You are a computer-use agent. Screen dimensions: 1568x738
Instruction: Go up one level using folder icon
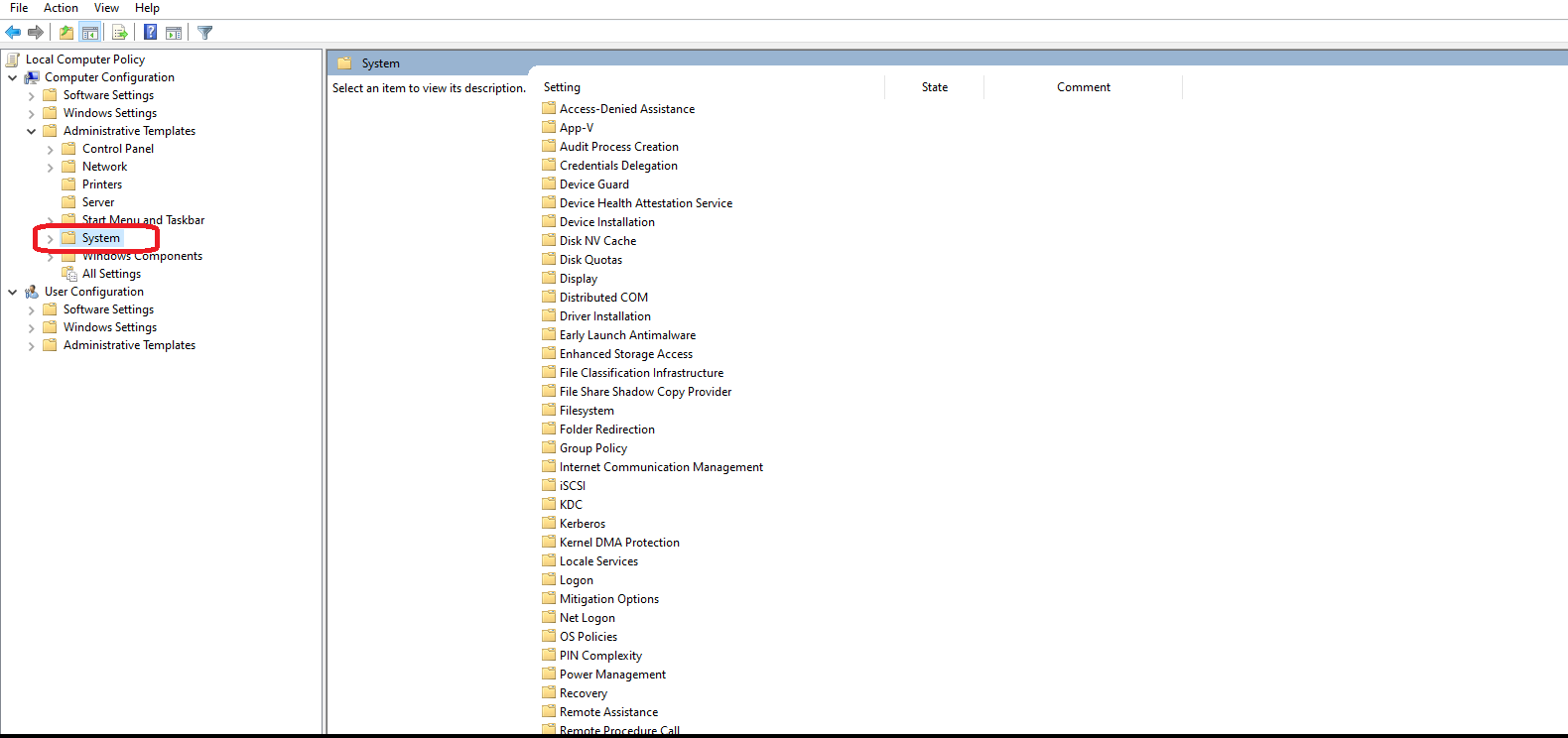pyautogui.click(x=66, y=33)
